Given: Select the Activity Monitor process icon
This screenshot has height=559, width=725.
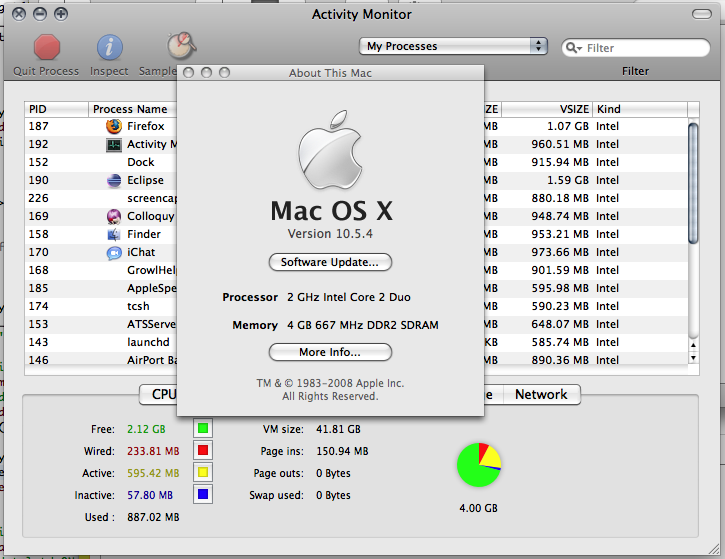Looking at the screenshot, I should pyautogui.click(x=114, y=145).
